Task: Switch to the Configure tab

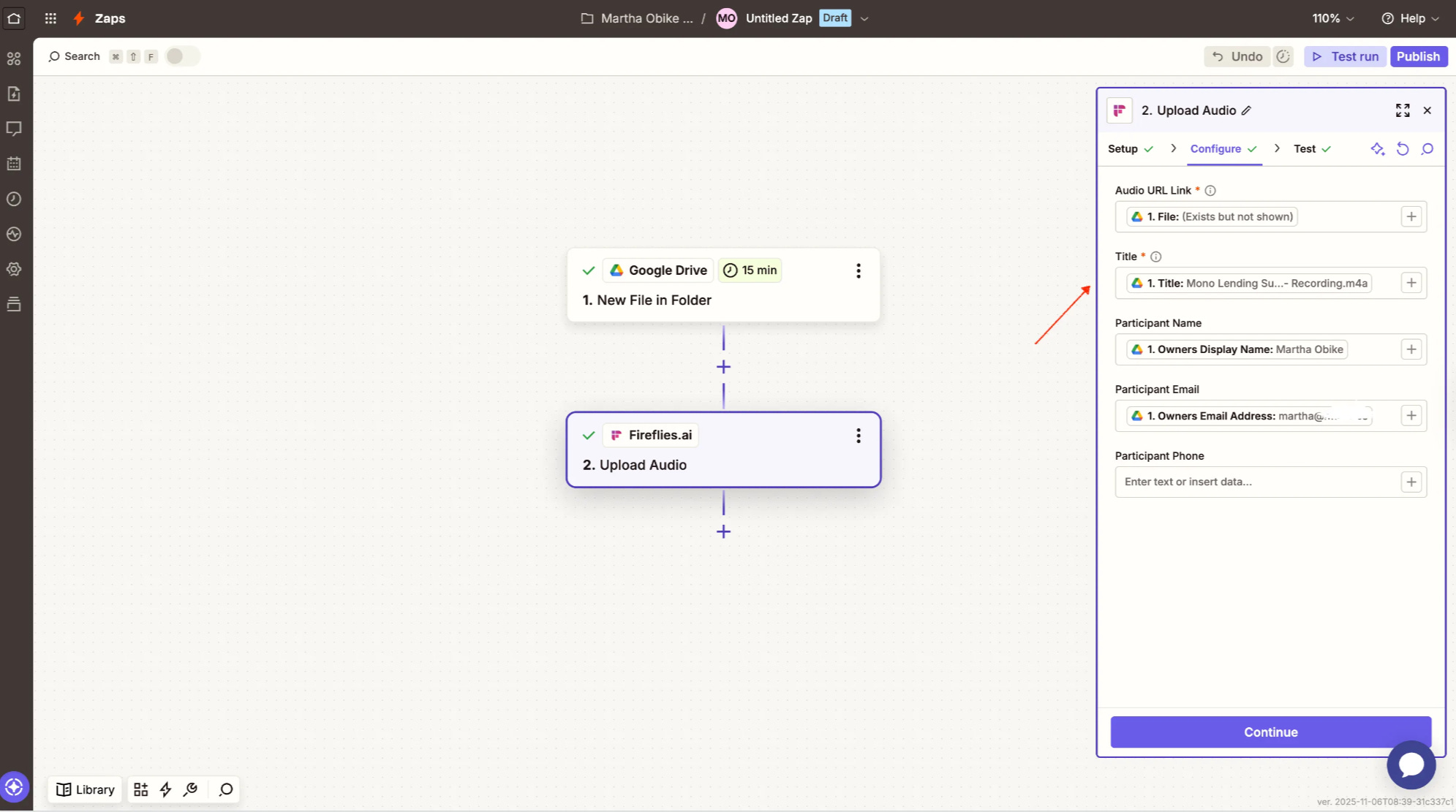Action: [x=1223, y=148]
